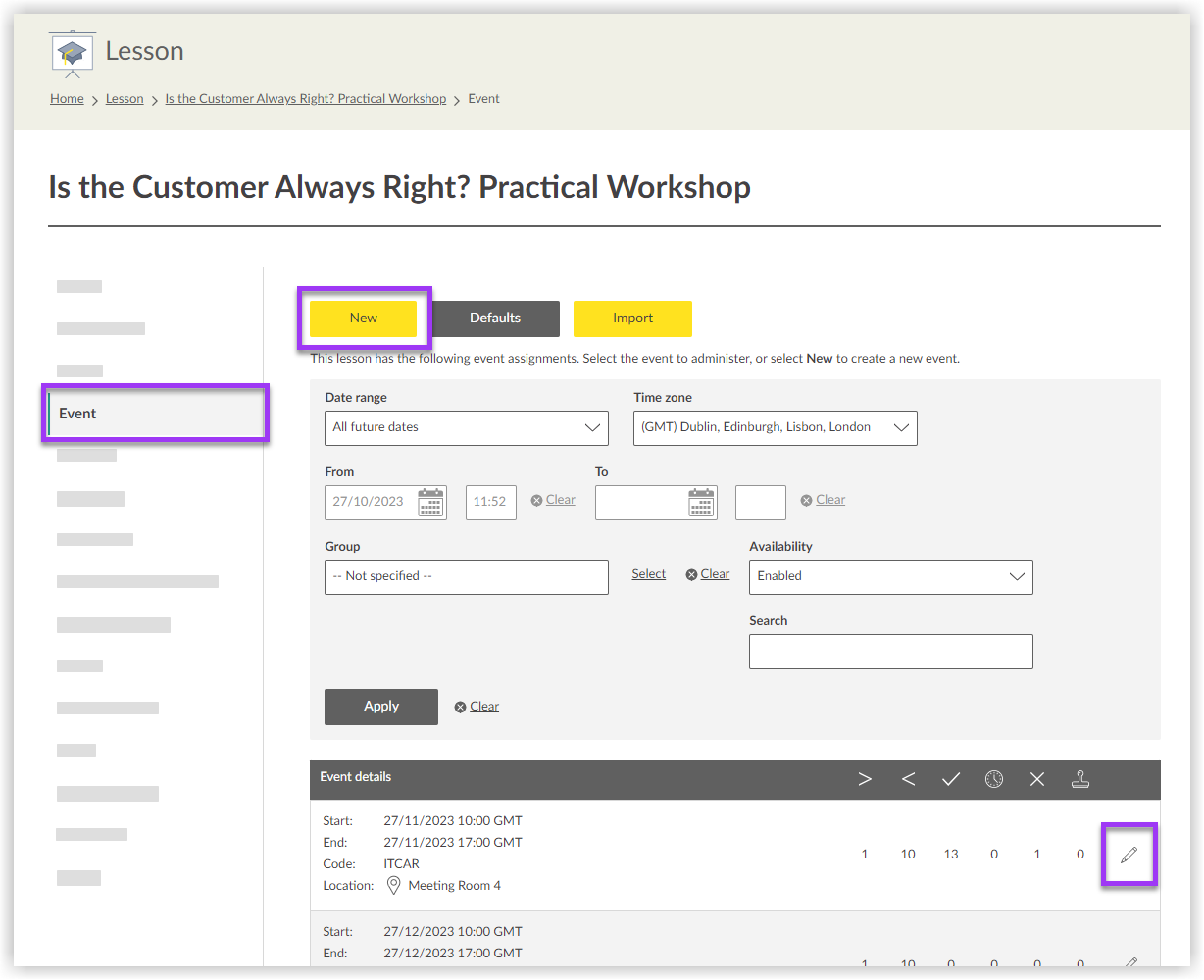The height and width of the screenshot is (980, 1204).
Task: Click the yellow Import button
Action: point(632,318)
